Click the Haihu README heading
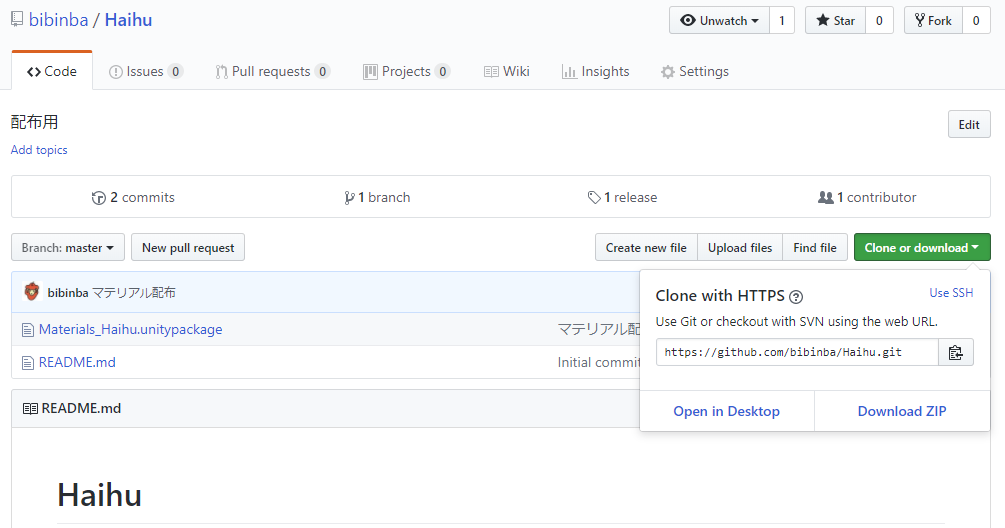 99,495
